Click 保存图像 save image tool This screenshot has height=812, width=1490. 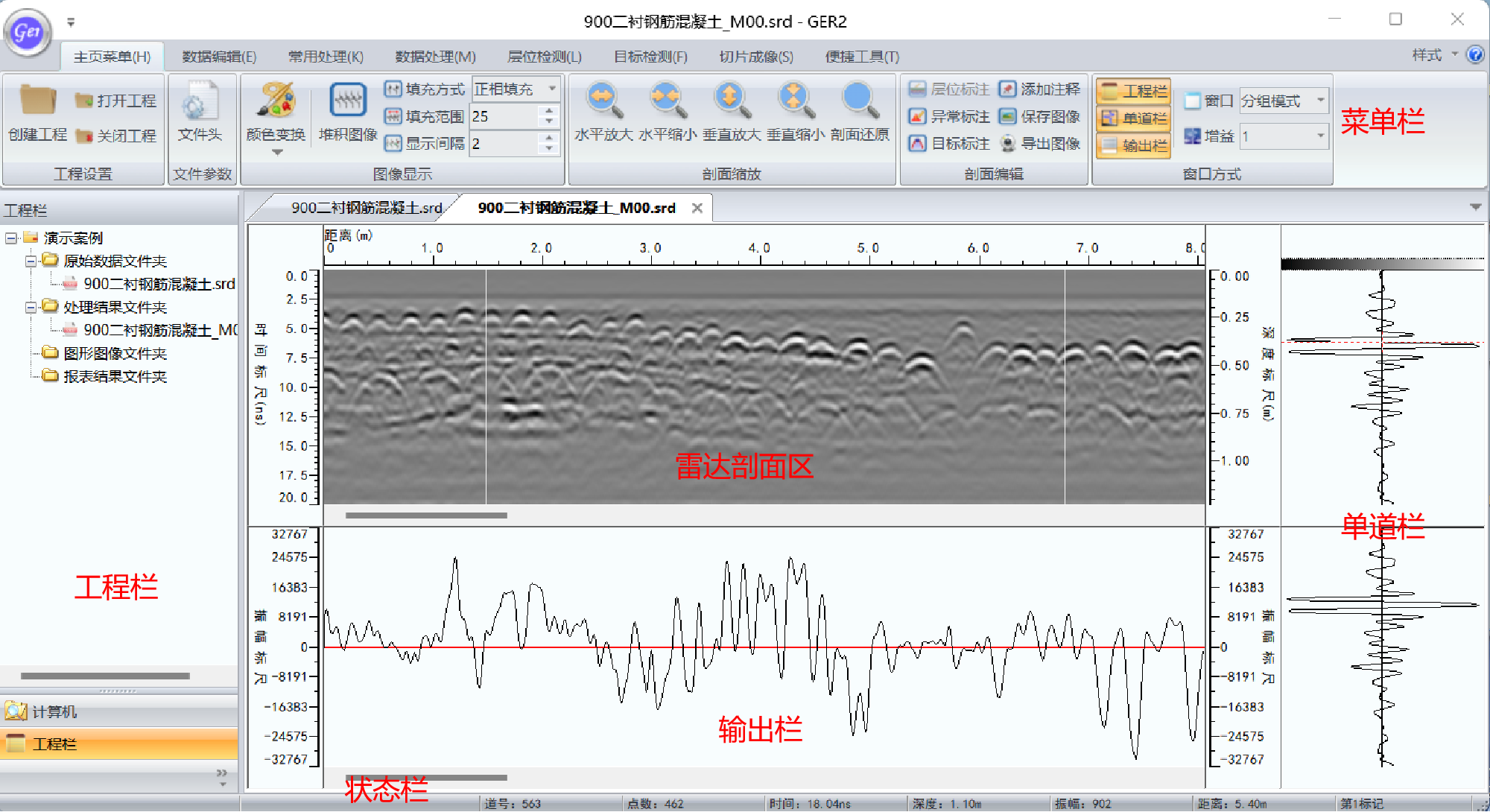pyautogui.click(x=1040, y=117)
